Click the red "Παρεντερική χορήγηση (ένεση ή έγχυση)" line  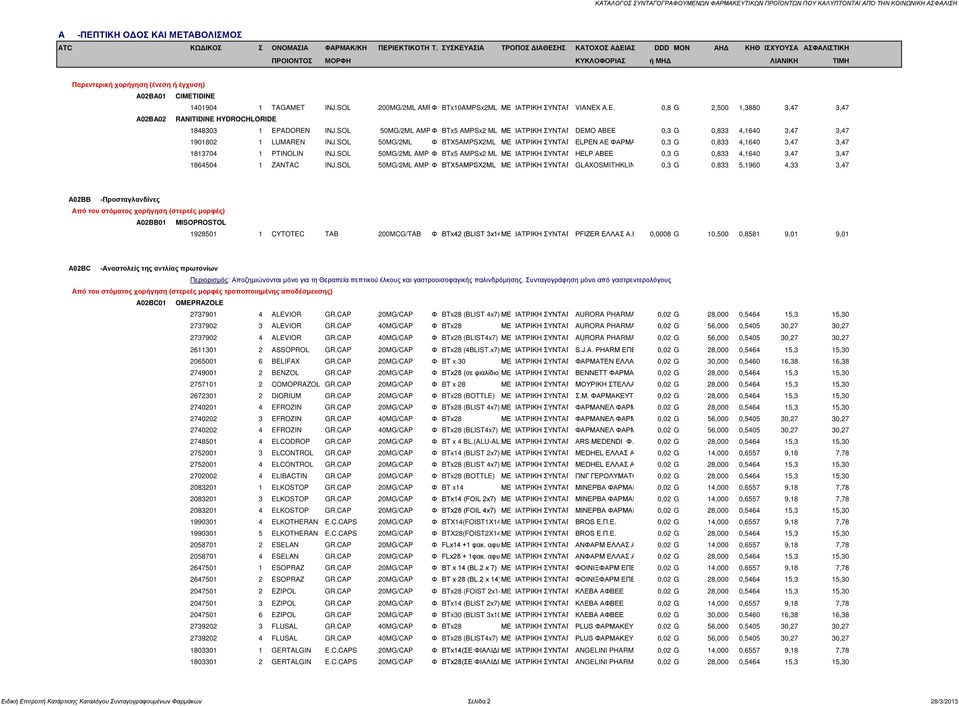[138, 85]
